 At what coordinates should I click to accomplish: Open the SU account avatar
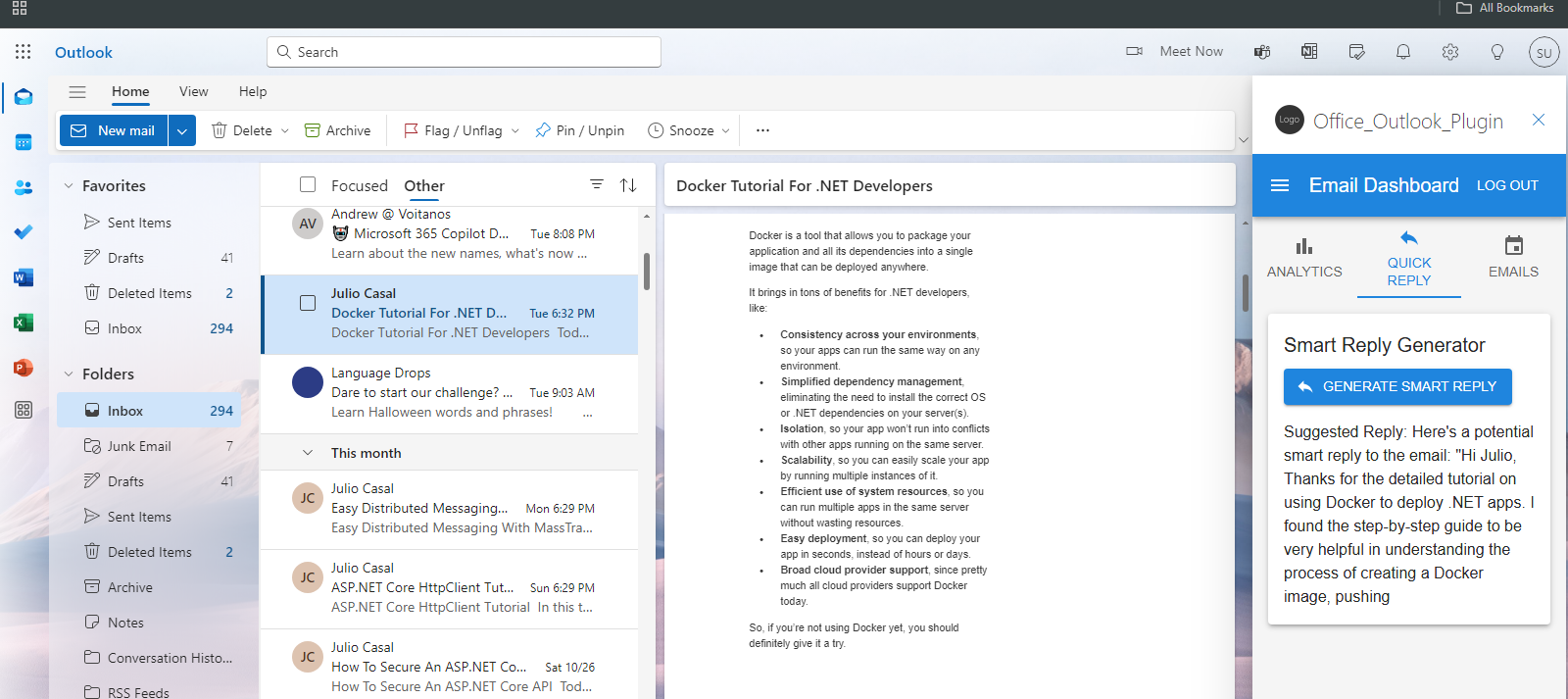click(x=1544, y=52)
